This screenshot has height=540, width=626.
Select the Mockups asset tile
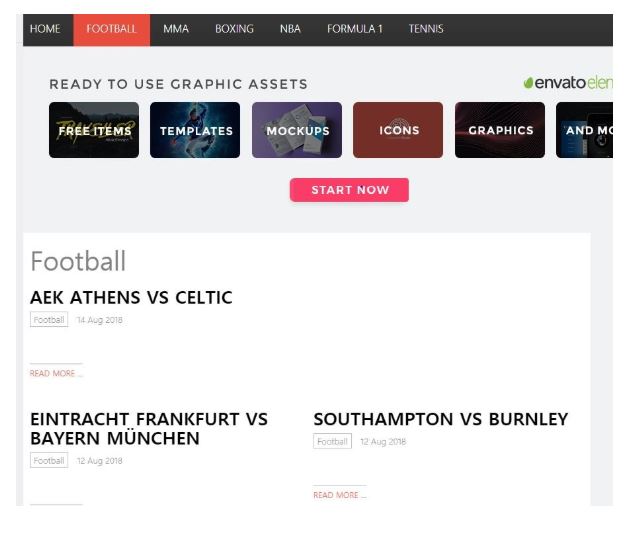coord(297,130)
